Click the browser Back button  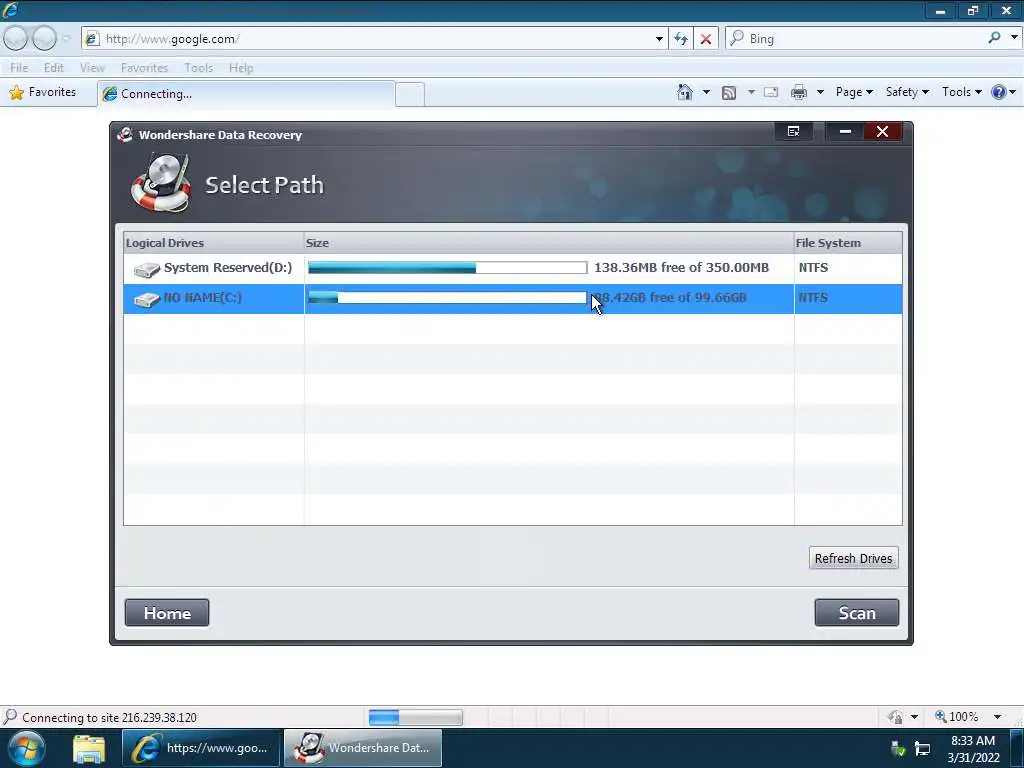pos(15,39)
